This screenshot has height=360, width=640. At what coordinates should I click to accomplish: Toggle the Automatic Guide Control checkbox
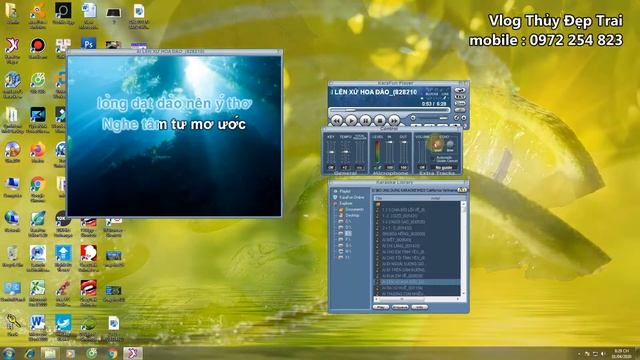point(433,159)
